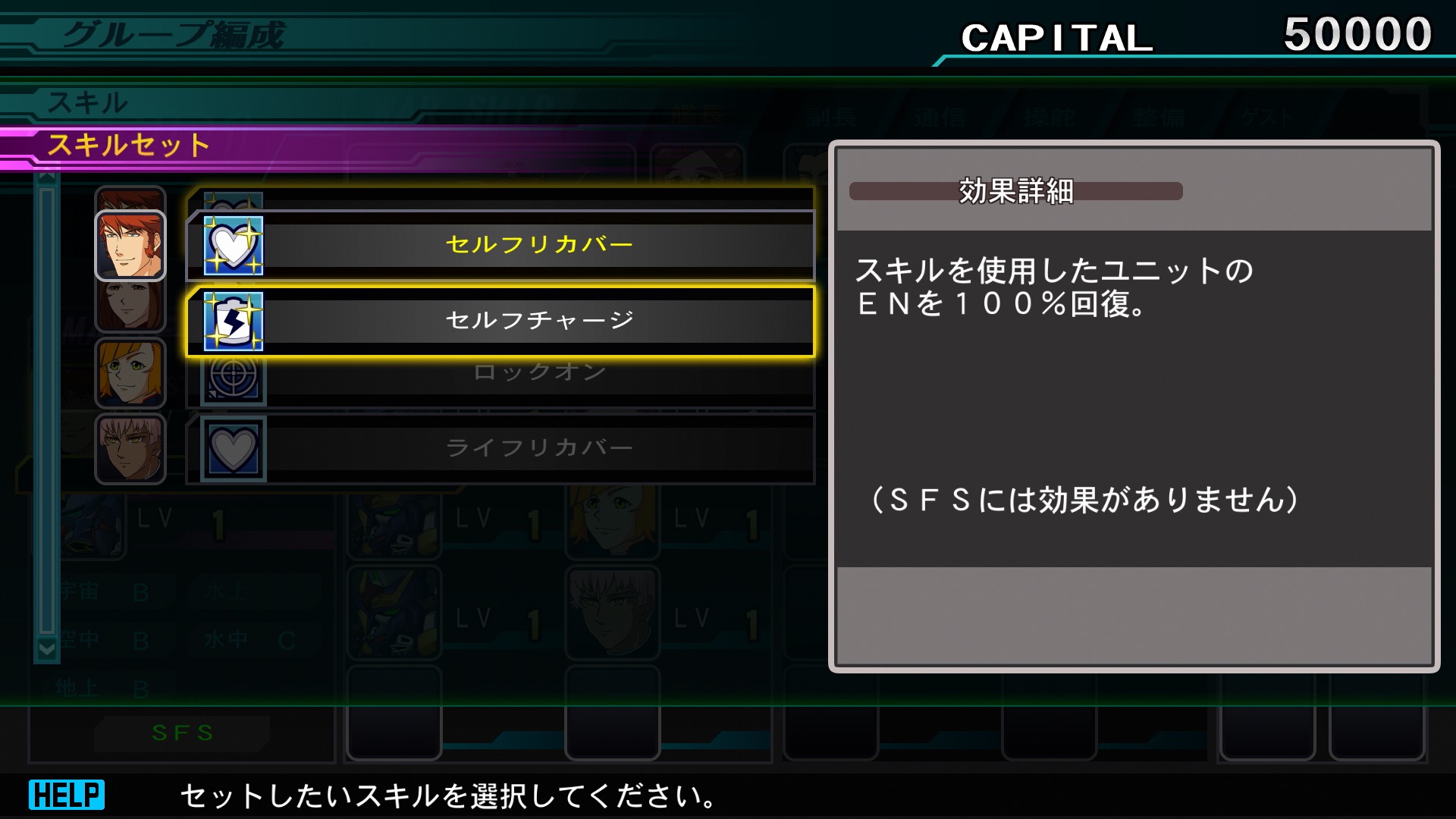Pick the ライフリカバー skill row
1456x819 pixels.
click(500, 448)
